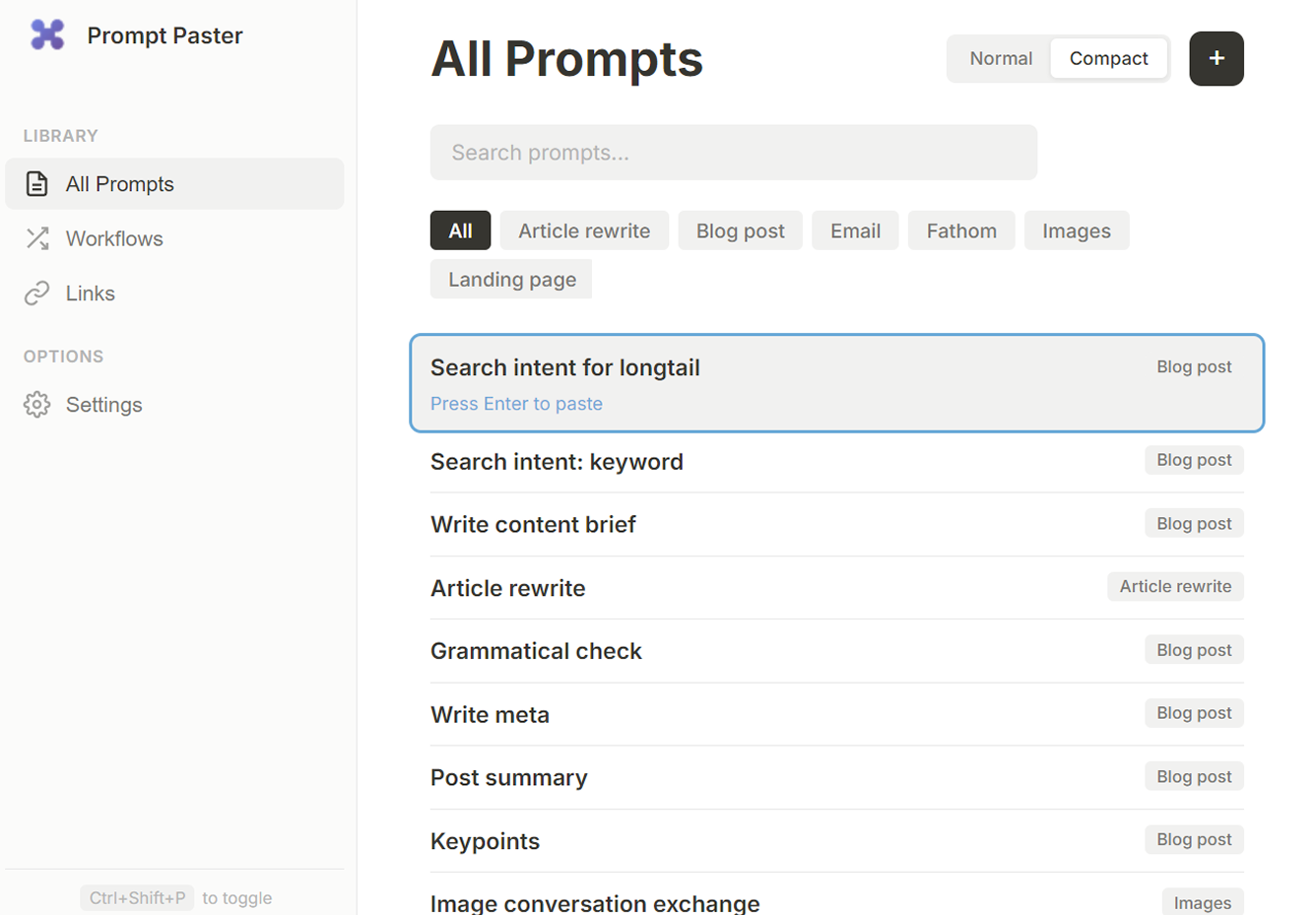
Task: Open the Write content brief prompt
Action: pyautogui.click(x=533, y=524)
